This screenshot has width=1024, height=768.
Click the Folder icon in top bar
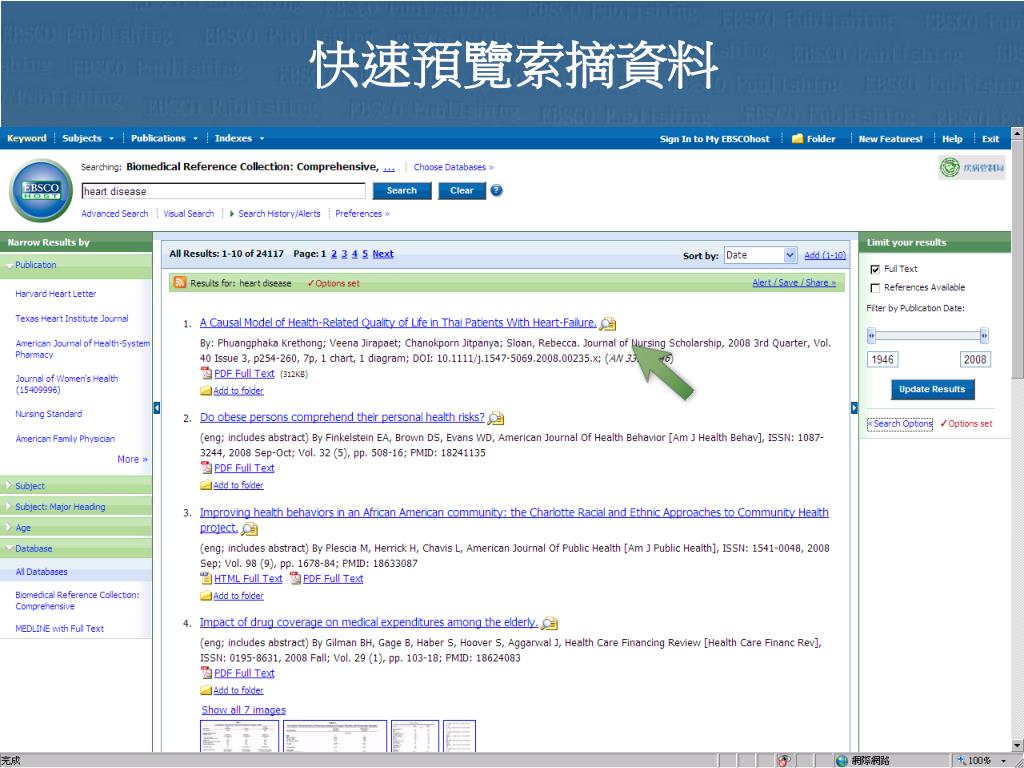pos(797,138)
